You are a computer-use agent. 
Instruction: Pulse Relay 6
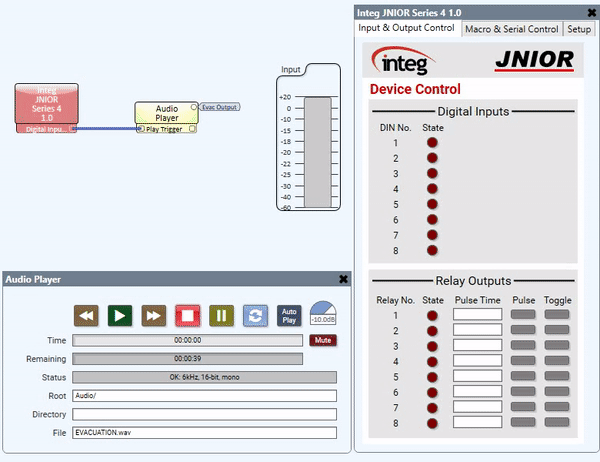523,392
